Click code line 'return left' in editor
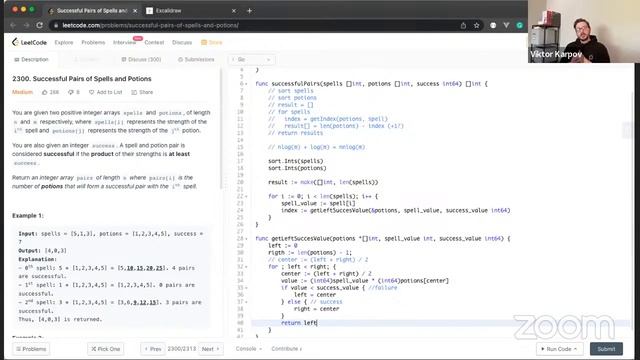The height and width of the screenshot is (360, 640). tap(299, 323)
